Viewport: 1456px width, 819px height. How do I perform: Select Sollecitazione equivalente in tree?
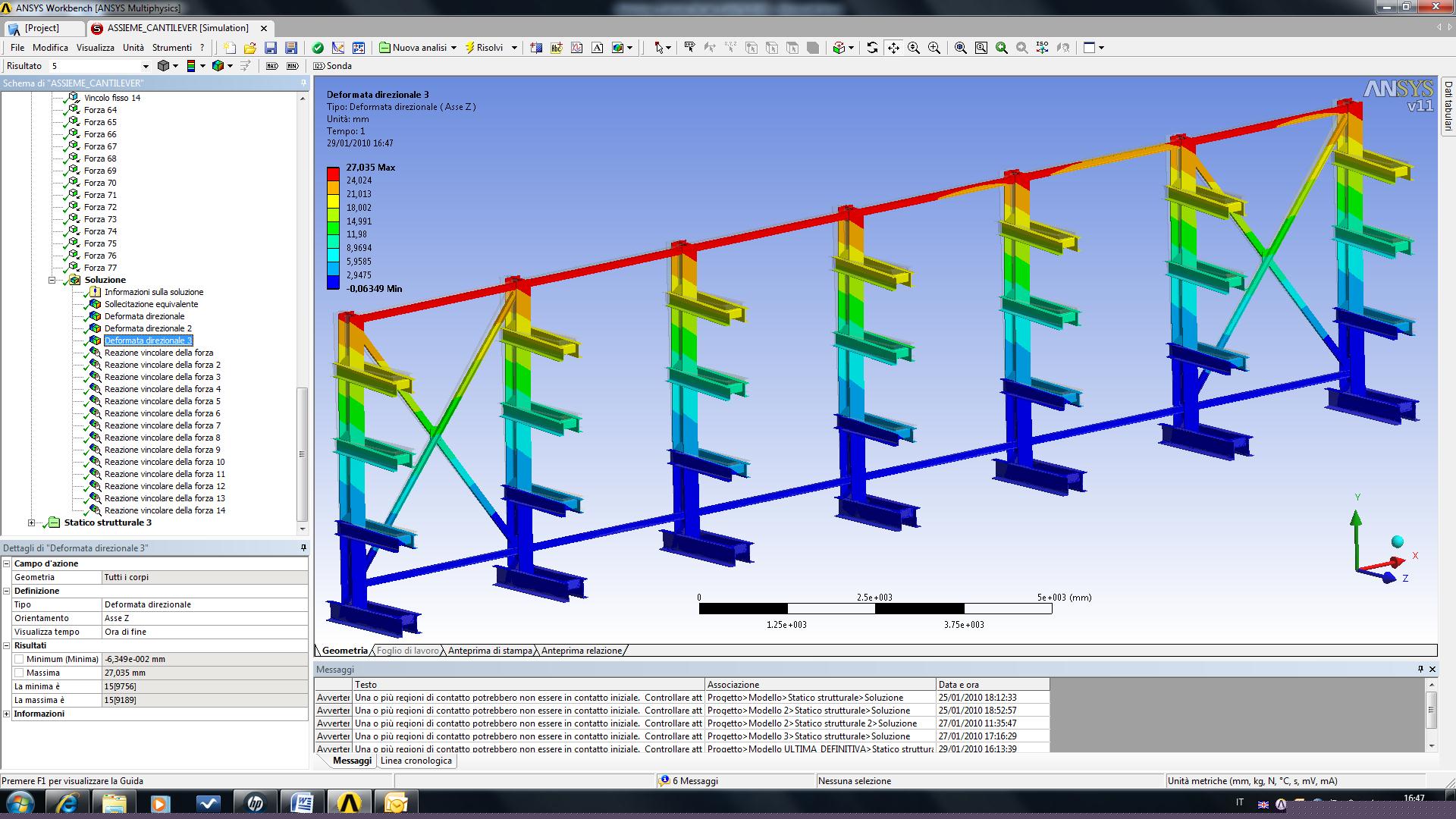(x=151, y=304)
